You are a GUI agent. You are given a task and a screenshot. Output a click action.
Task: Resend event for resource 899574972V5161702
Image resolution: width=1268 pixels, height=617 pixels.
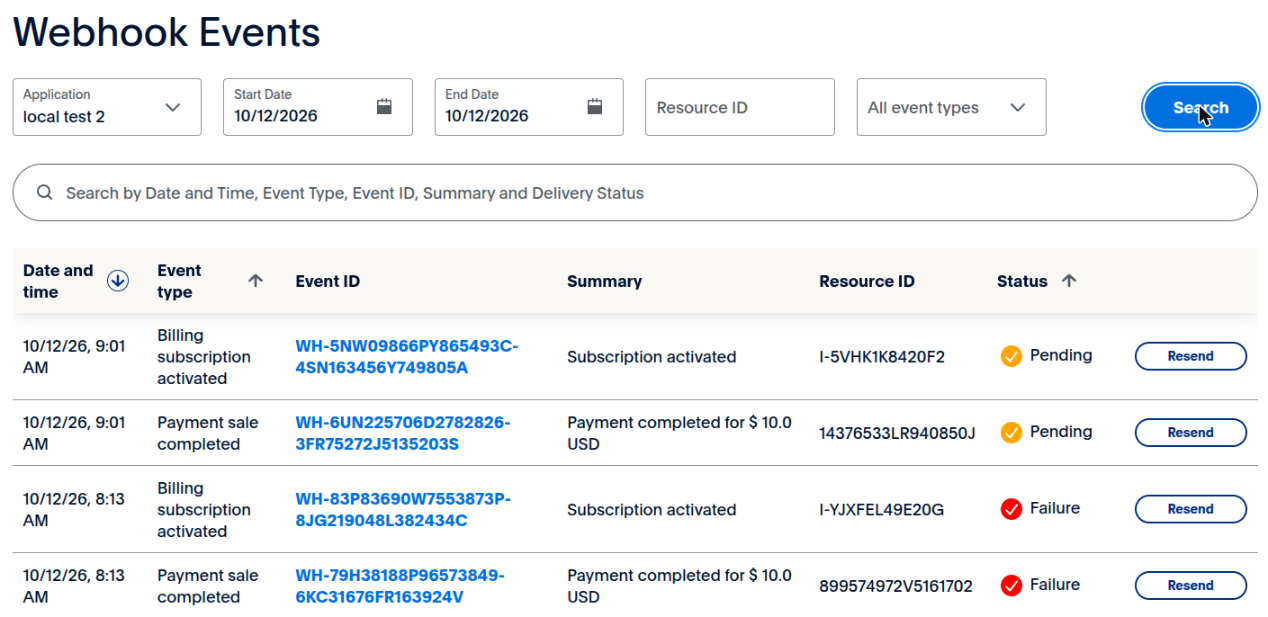pyautogui.click(x=1190, y=586)
